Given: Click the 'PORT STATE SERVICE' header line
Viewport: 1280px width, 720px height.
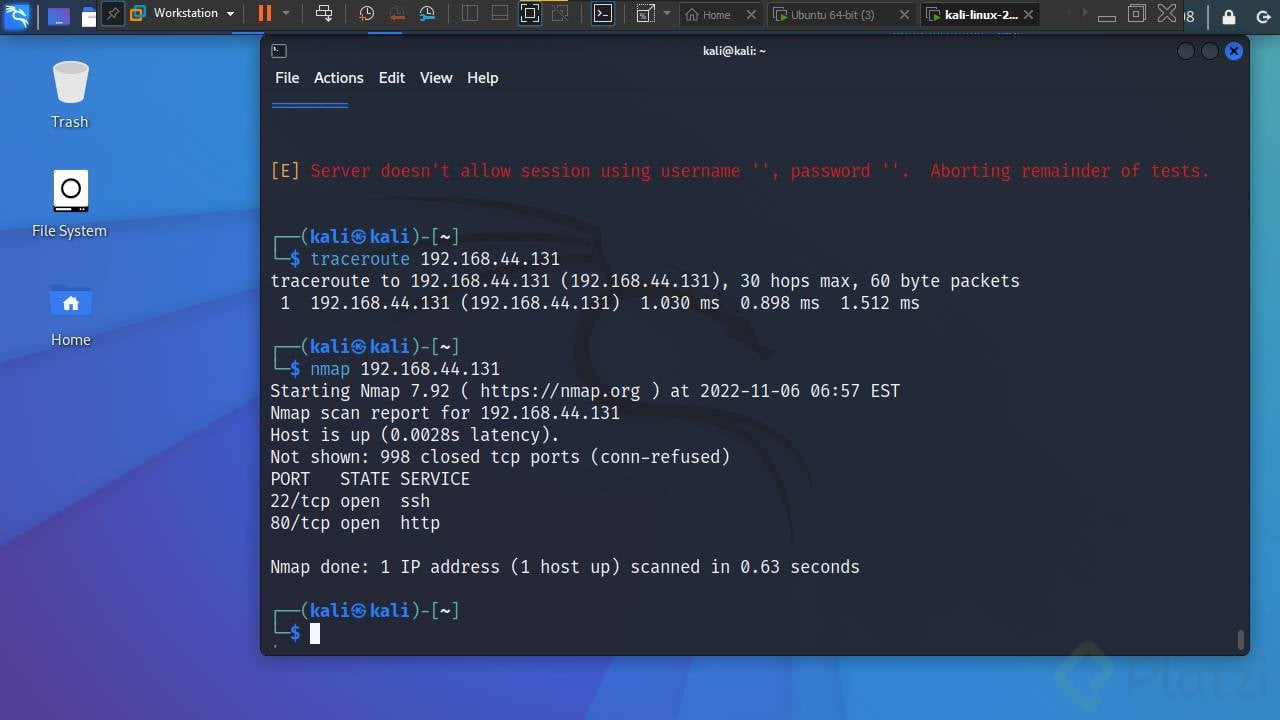Looking at the screenshot, I should pyautogui.click(x=370, y=479).
